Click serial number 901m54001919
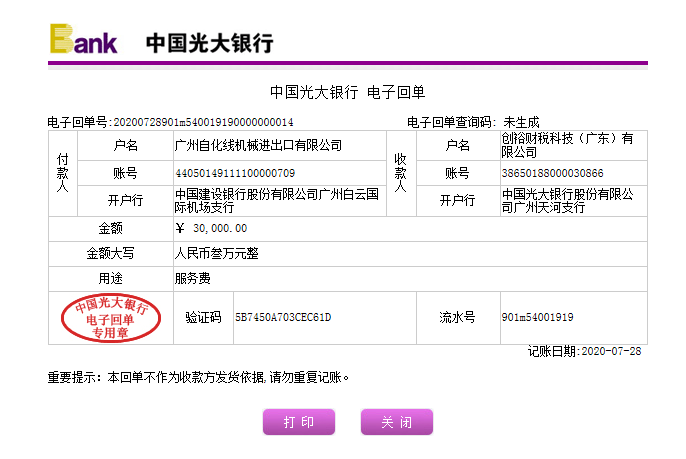 tap(537, 317)
